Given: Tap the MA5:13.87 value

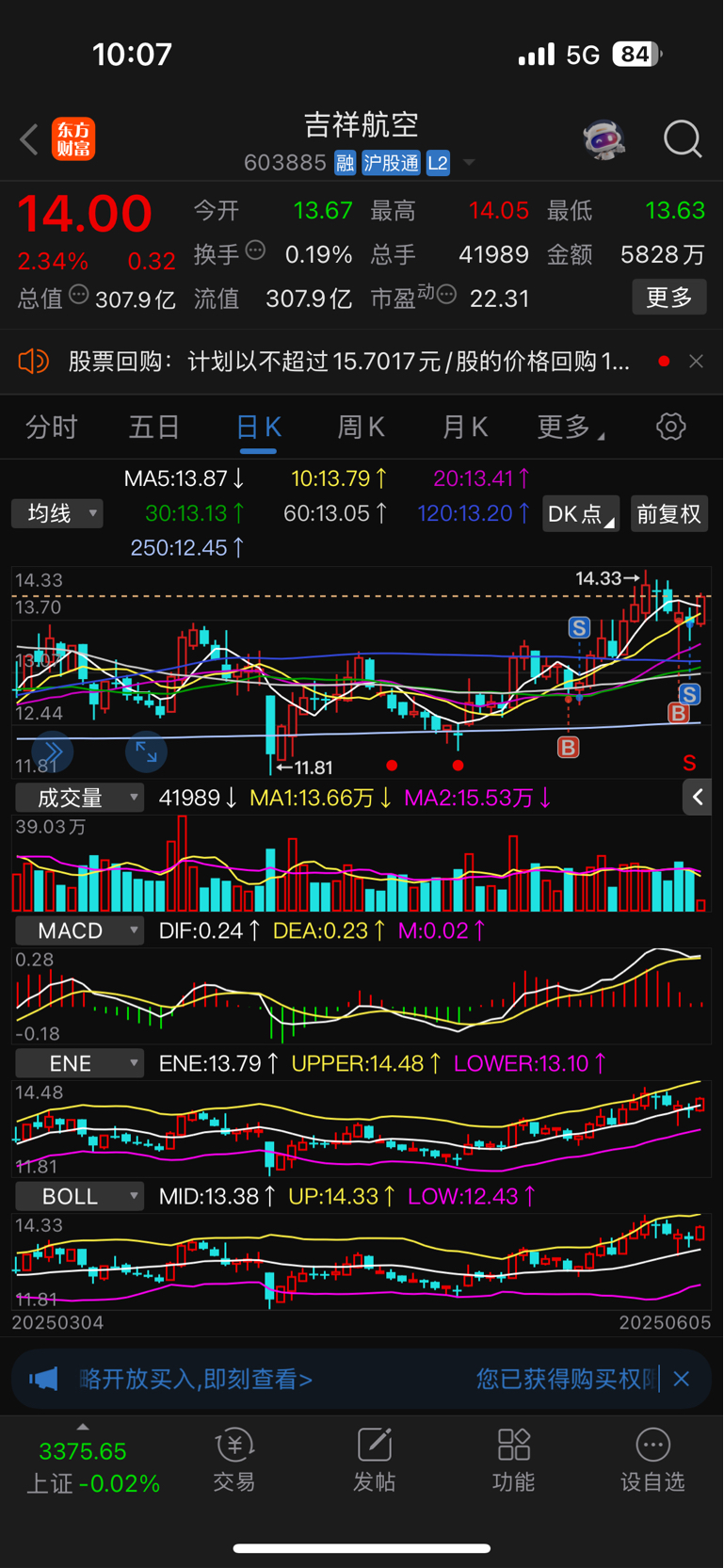Looking at the screenshot, I should coord(185,478).
